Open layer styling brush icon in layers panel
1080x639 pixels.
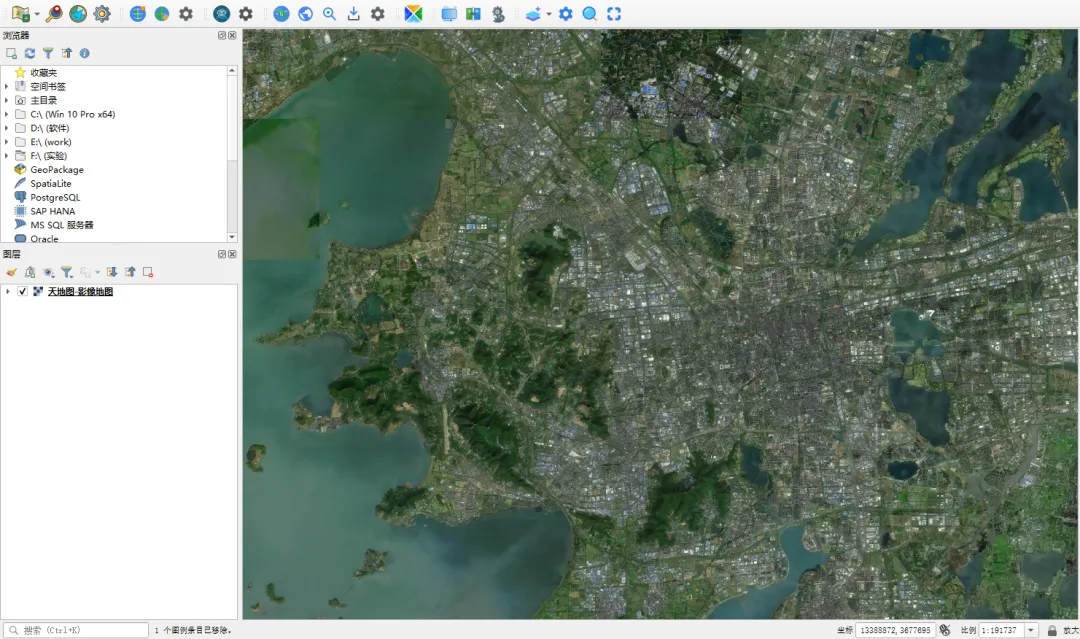coord(12,272)
